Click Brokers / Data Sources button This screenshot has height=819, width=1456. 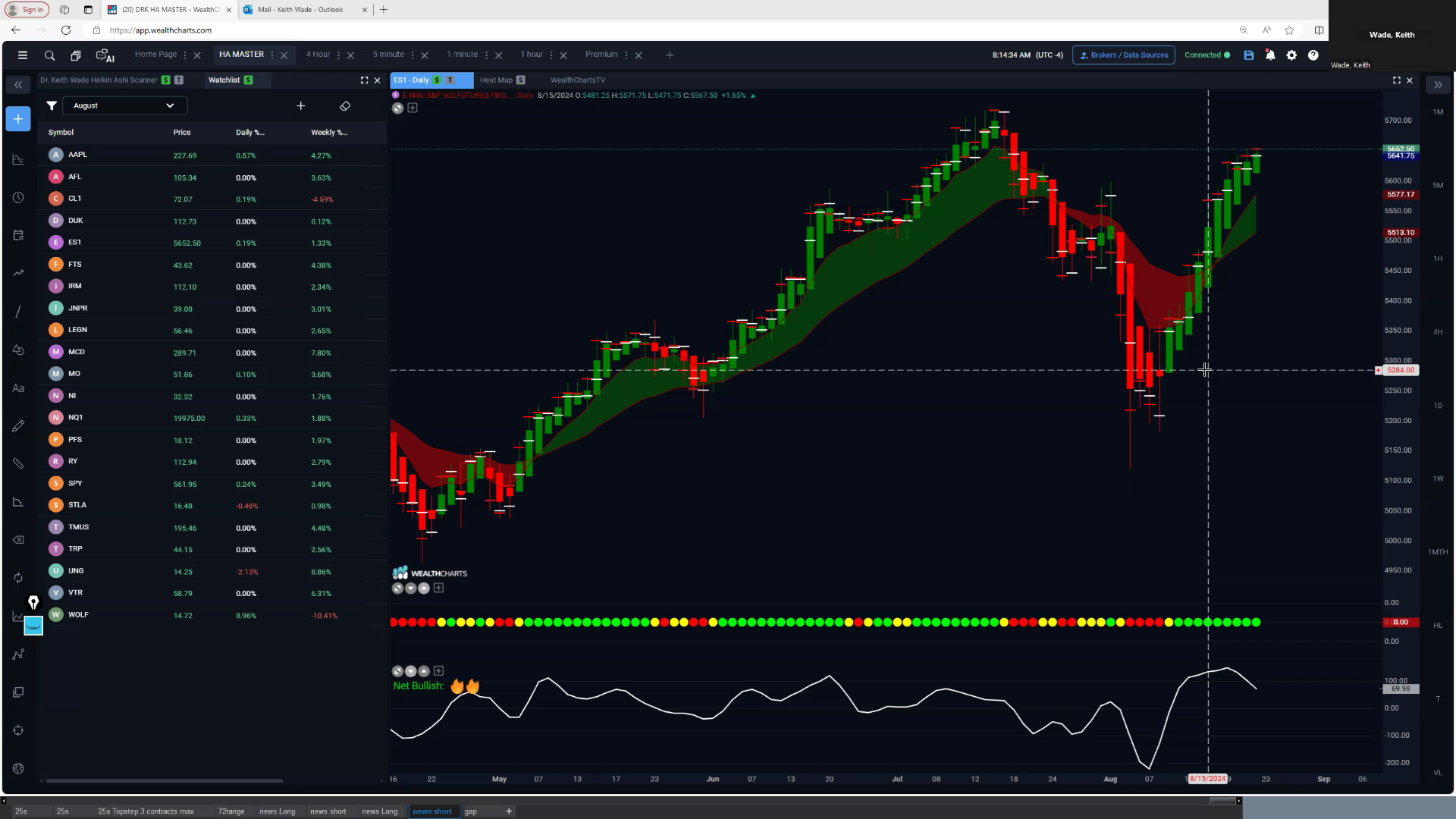point(1124,55)
